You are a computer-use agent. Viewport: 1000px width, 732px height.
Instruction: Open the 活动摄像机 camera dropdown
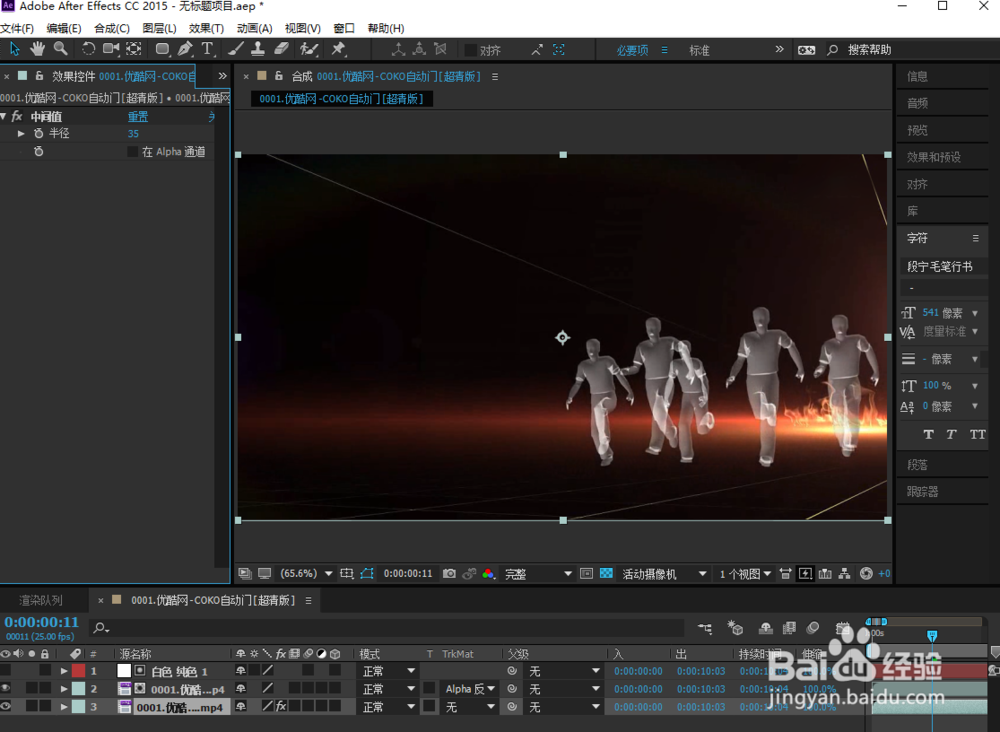(664, 574)
